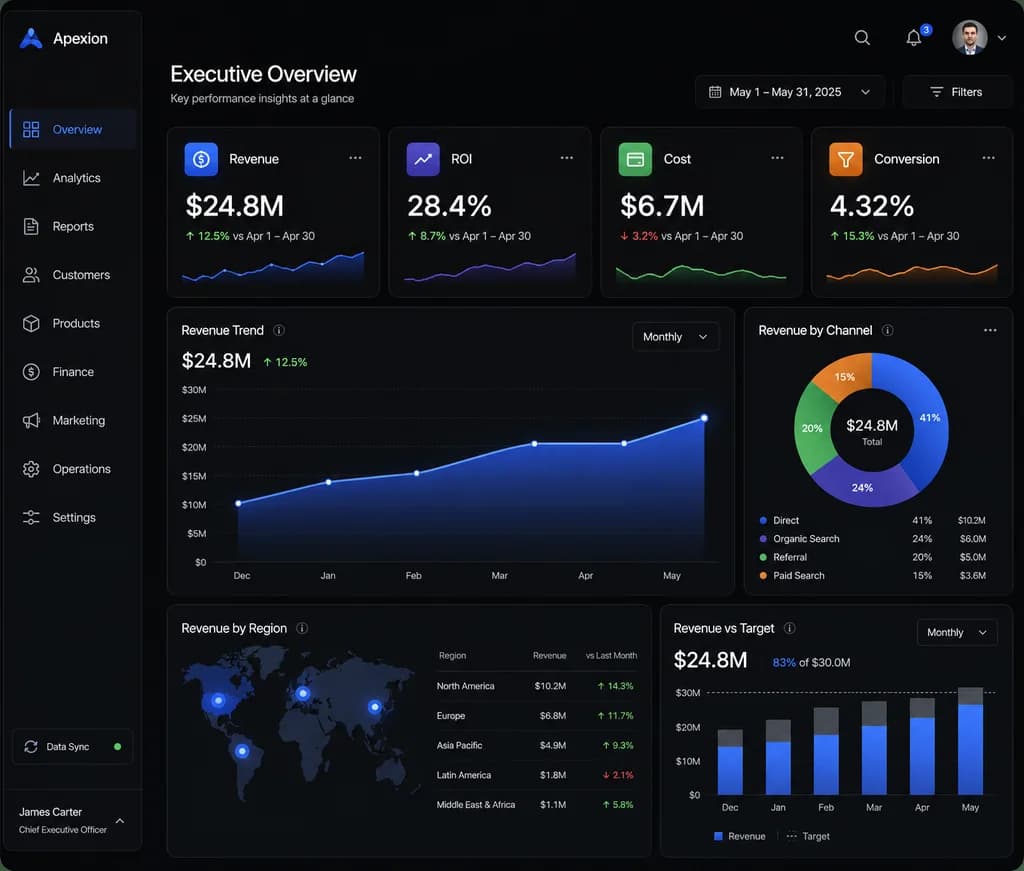Click the Apexion logo icon
The width and height of the screenshot is (1024, 871).
[x=31, y=38]
